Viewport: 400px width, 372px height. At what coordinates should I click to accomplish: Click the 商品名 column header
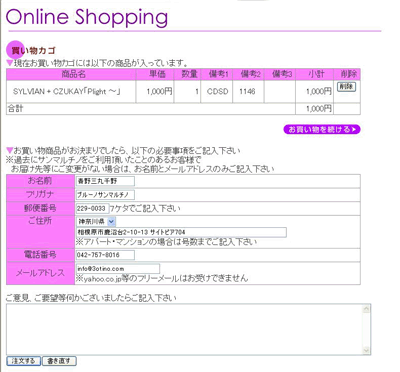pos(74,74)
